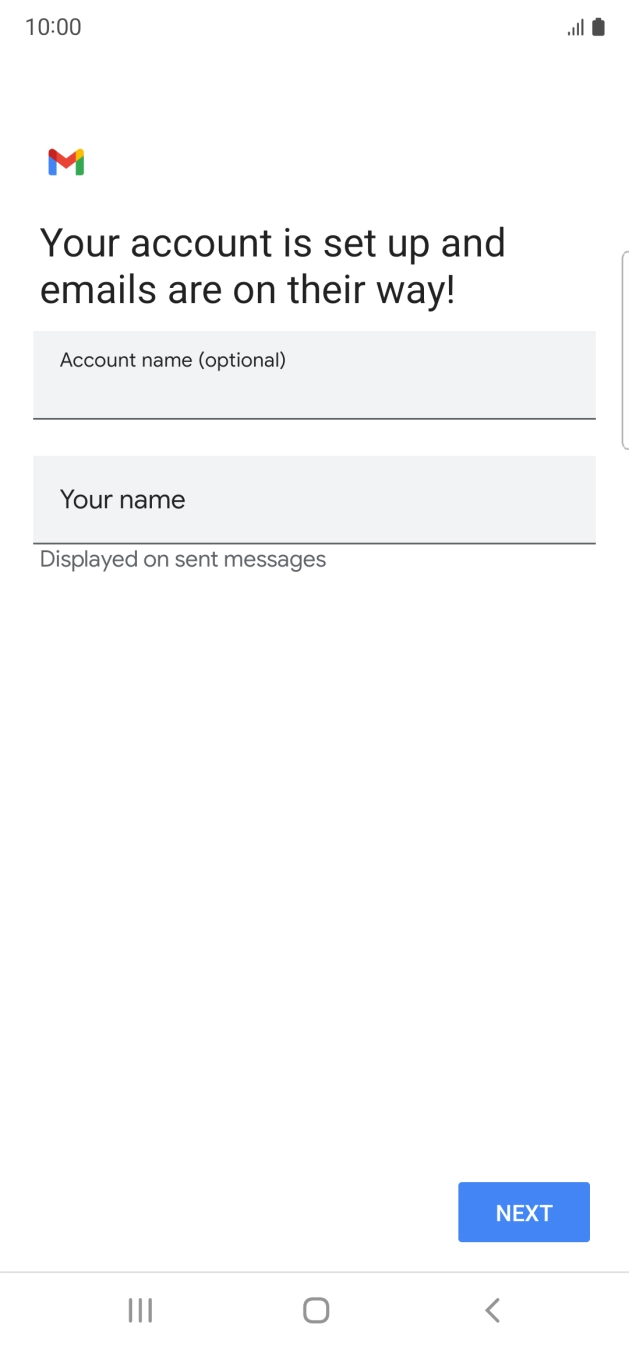This screenshot has height=1350, width=629.
Task: Click the Gmail logo icon
Action: 64,161
